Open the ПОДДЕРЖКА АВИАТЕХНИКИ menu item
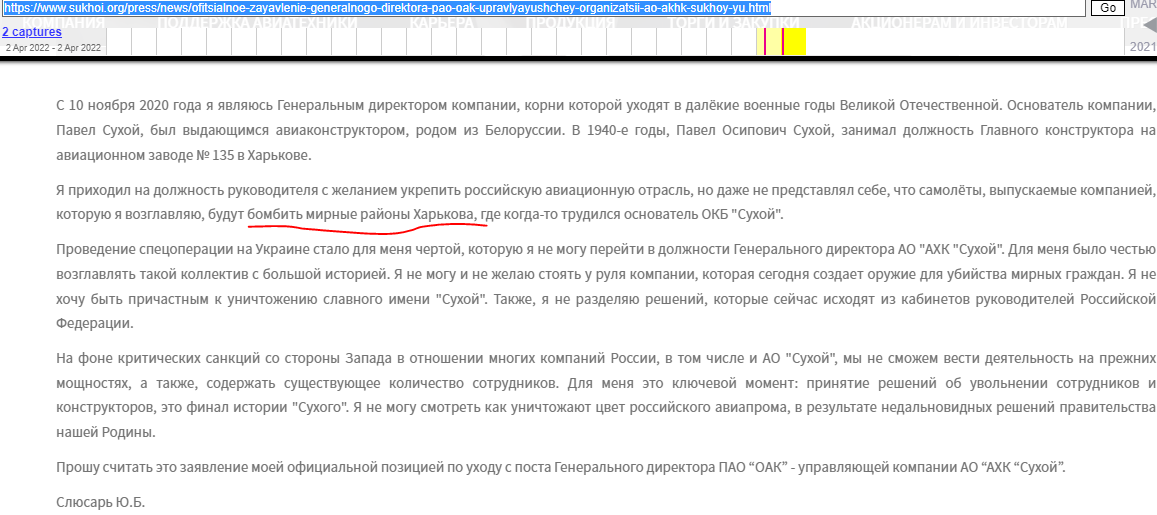The width and height of the screenshot is (1157, 515). 258,23
